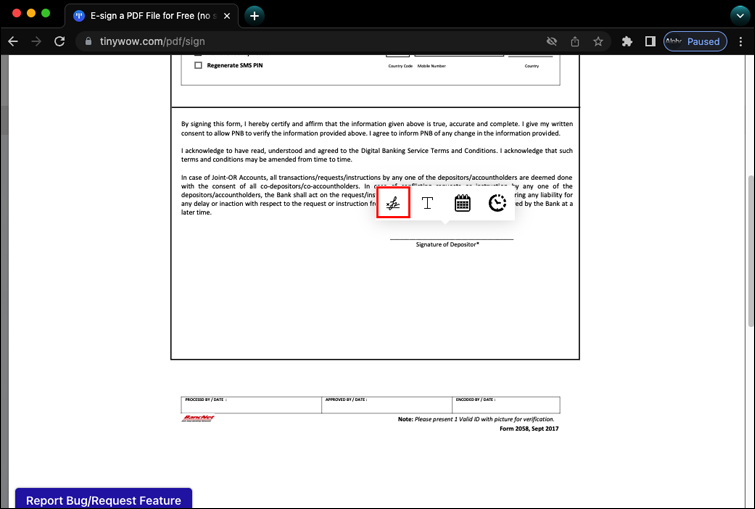This screenshot has height=509, width=755.
Task: Click Report Bug/Request Feature button
Action: click(104, 499)
